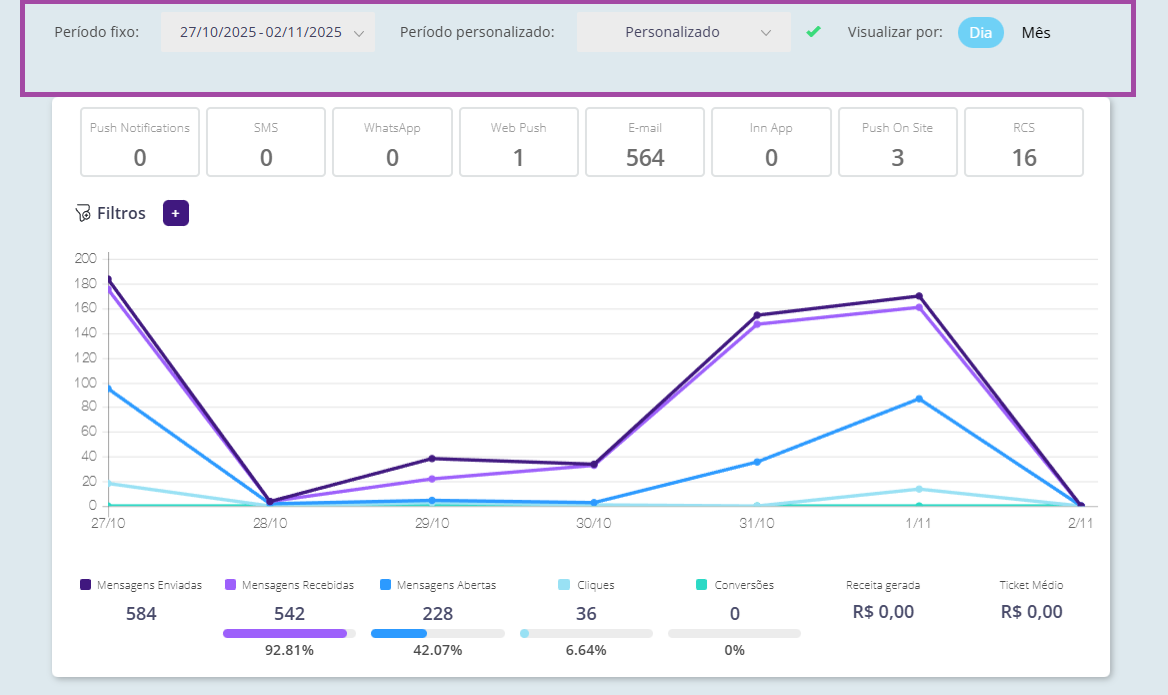Image resolution: width=1168 pixels, height=695 pixels.
Task: Select the Push On Site card
Action: (x=897, y=142)
